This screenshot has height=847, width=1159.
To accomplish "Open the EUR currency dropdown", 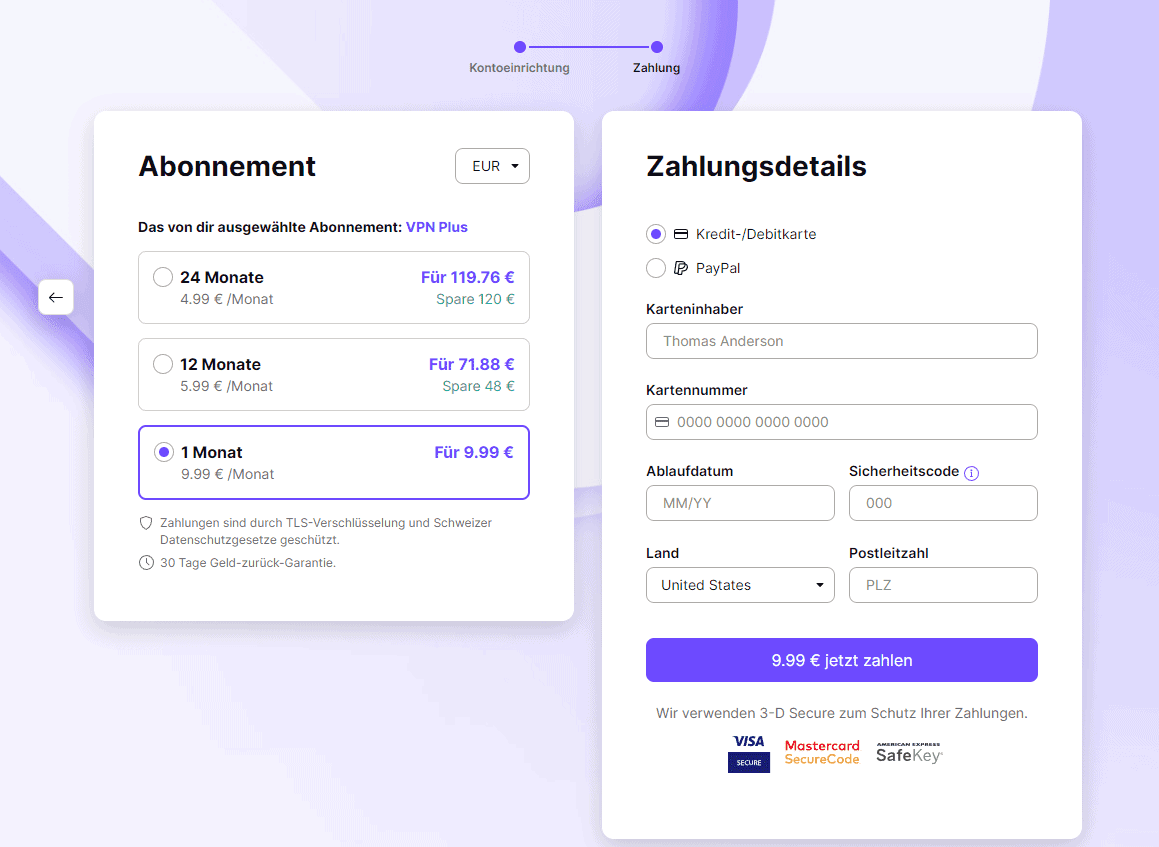I will [x=492, y=166].
